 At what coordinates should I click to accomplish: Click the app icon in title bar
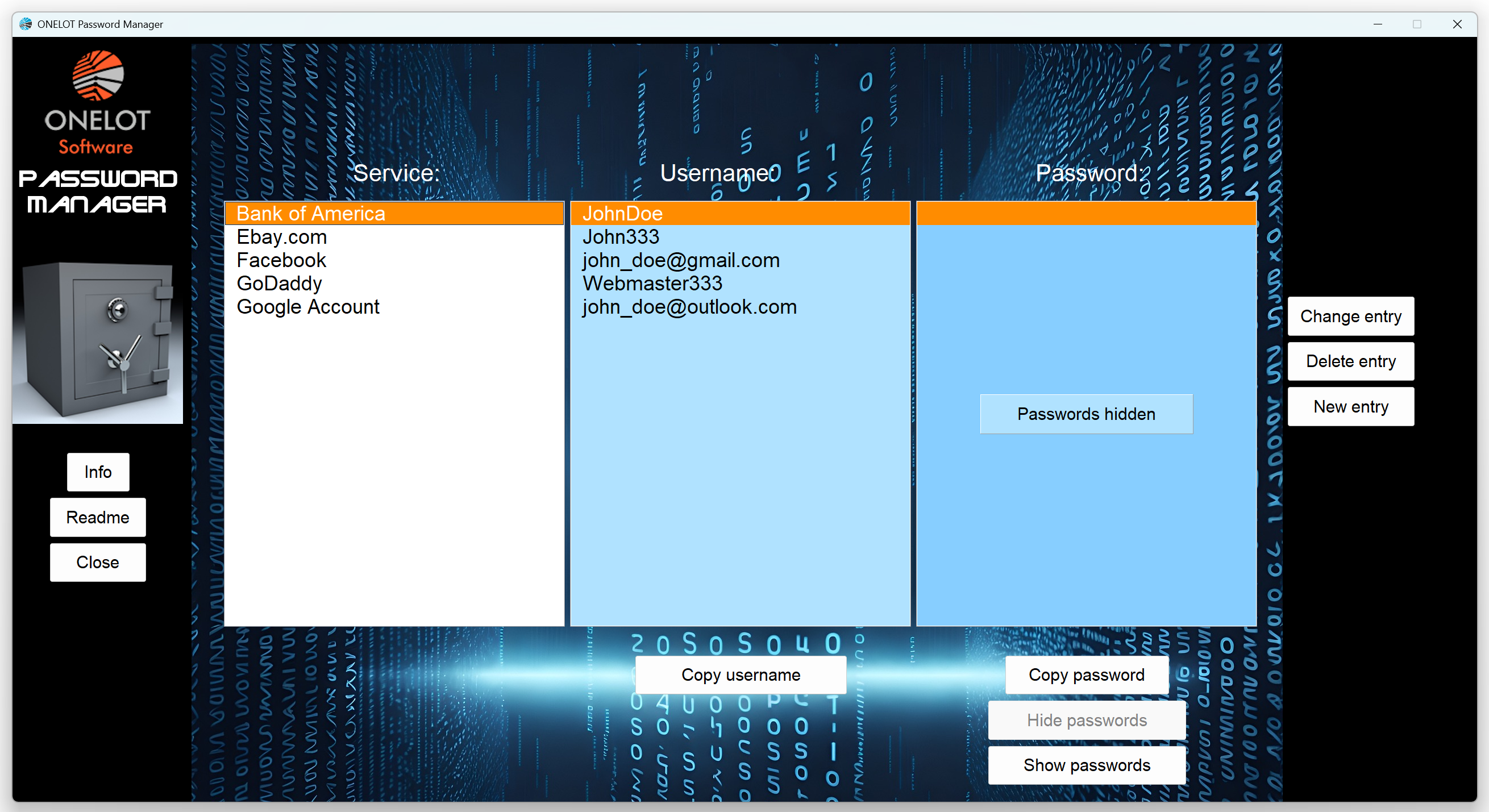click(26, 24)
